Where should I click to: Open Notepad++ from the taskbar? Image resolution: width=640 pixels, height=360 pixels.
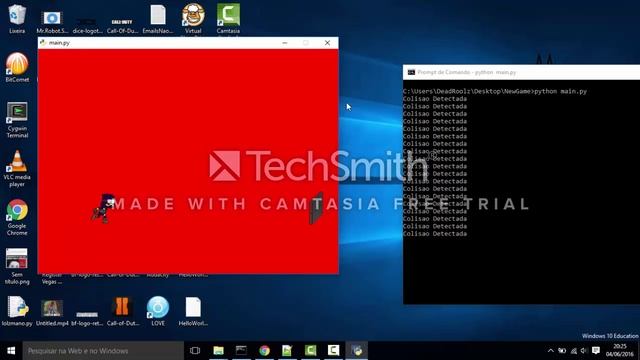point(287,351)
